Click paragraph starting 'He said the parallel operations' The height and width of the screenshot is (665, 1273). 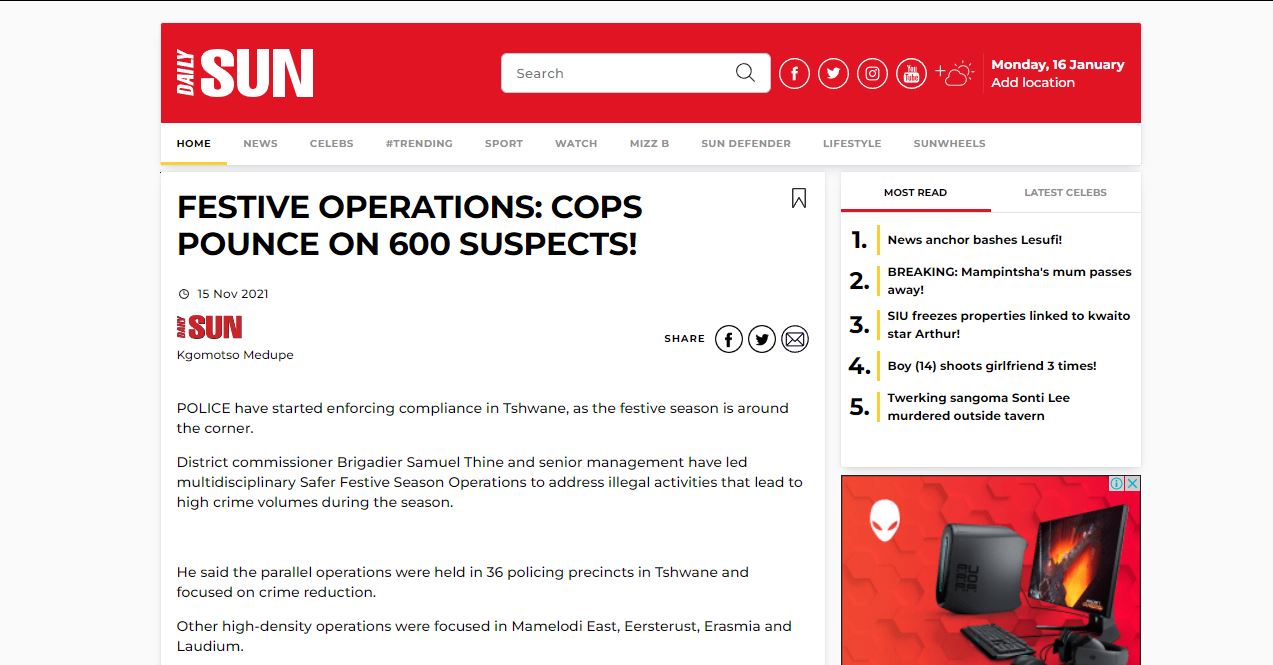pyautogui.click(x=463, y=582)
